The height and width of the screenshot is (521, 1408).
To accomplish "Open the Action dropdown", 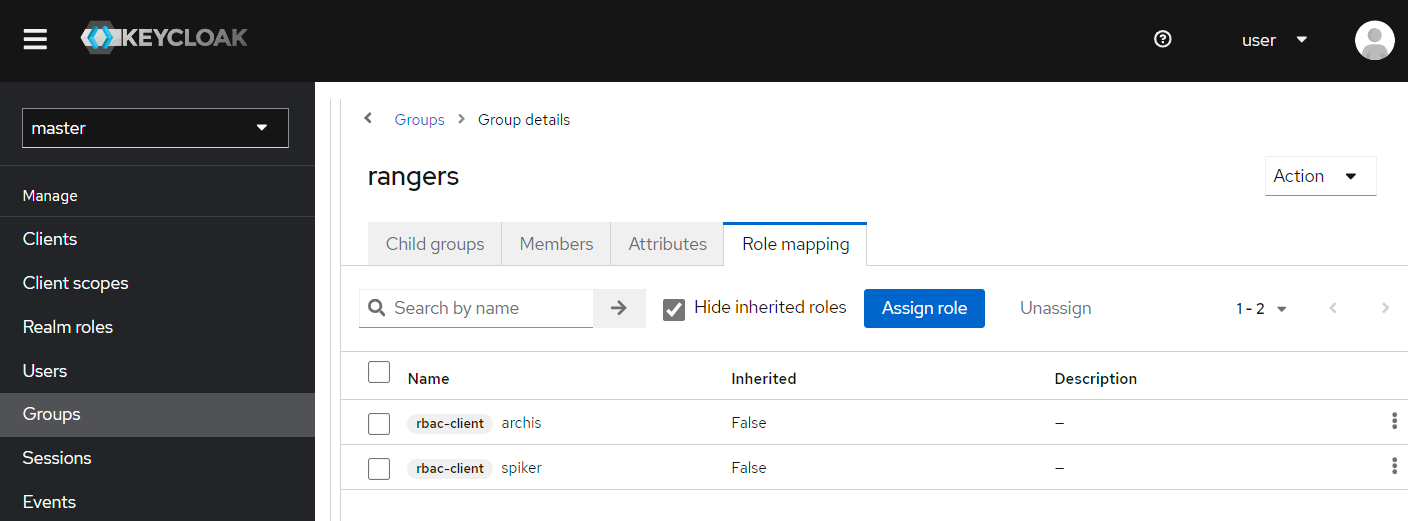I will [x=1320, y=176].
